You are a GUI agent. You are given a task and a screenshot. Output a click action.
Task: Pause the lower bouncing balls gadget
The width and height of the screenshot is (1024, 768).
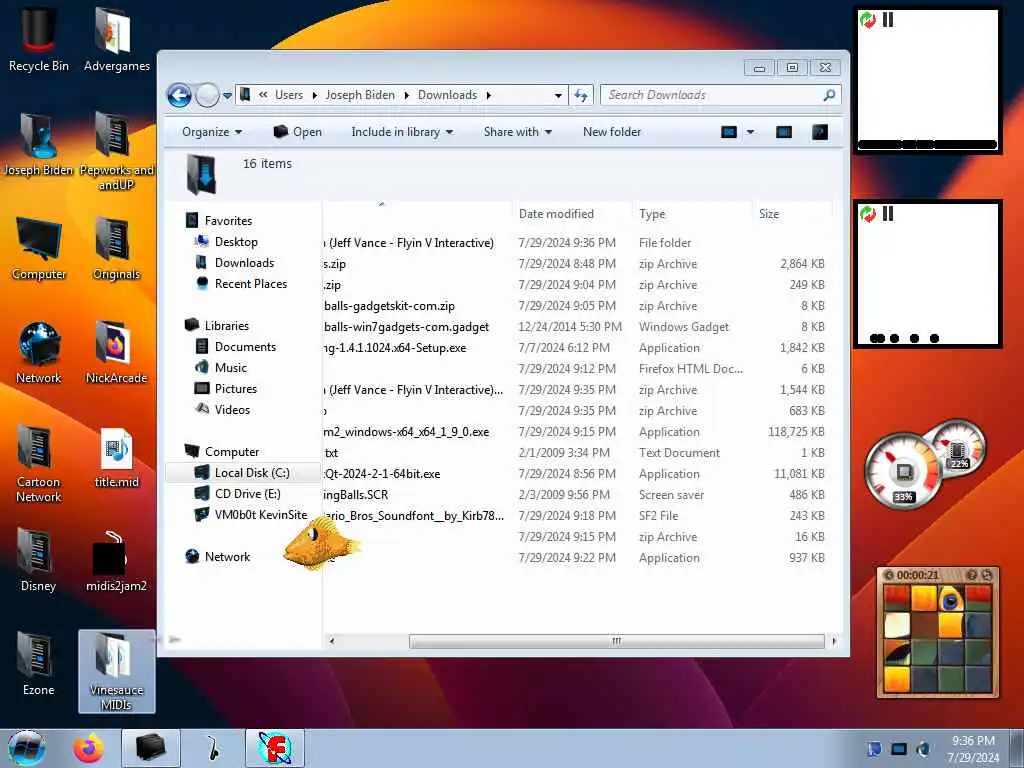pos(888,214)
